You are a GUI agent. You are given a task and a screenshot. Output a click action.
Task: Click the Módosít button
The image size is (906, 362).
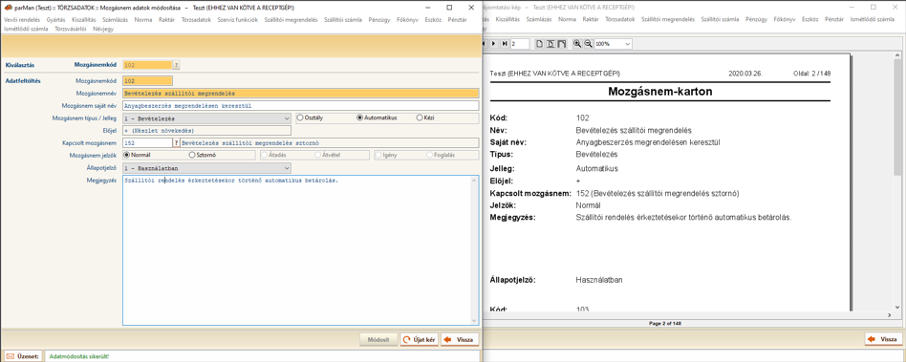pyautogui.click(x=378, y=339)
